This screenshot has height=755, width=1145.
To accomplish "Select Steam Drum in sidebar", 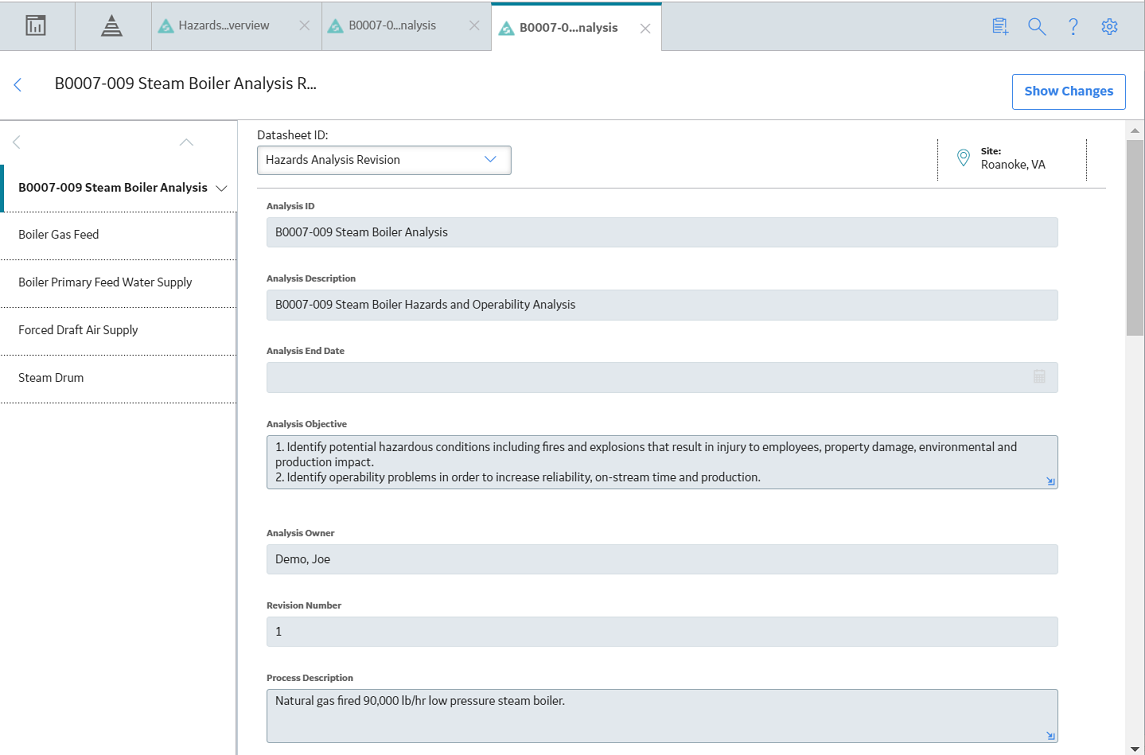I will (x=118, y=378).
